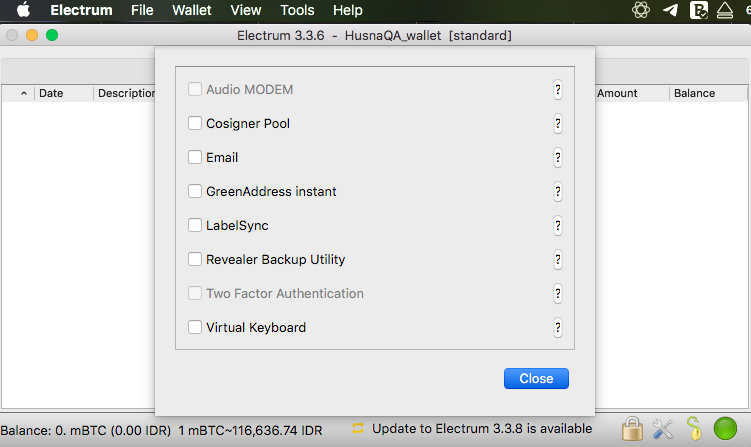Click the Update to Electrum 3.3.8 notice

pyautogui.click(x=482, y=428)
